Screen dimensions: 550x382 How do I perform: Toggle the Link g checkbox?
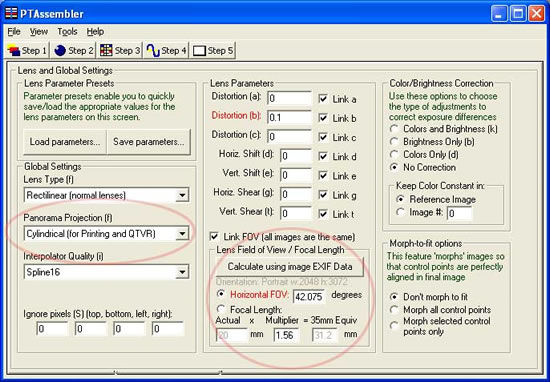323,195
